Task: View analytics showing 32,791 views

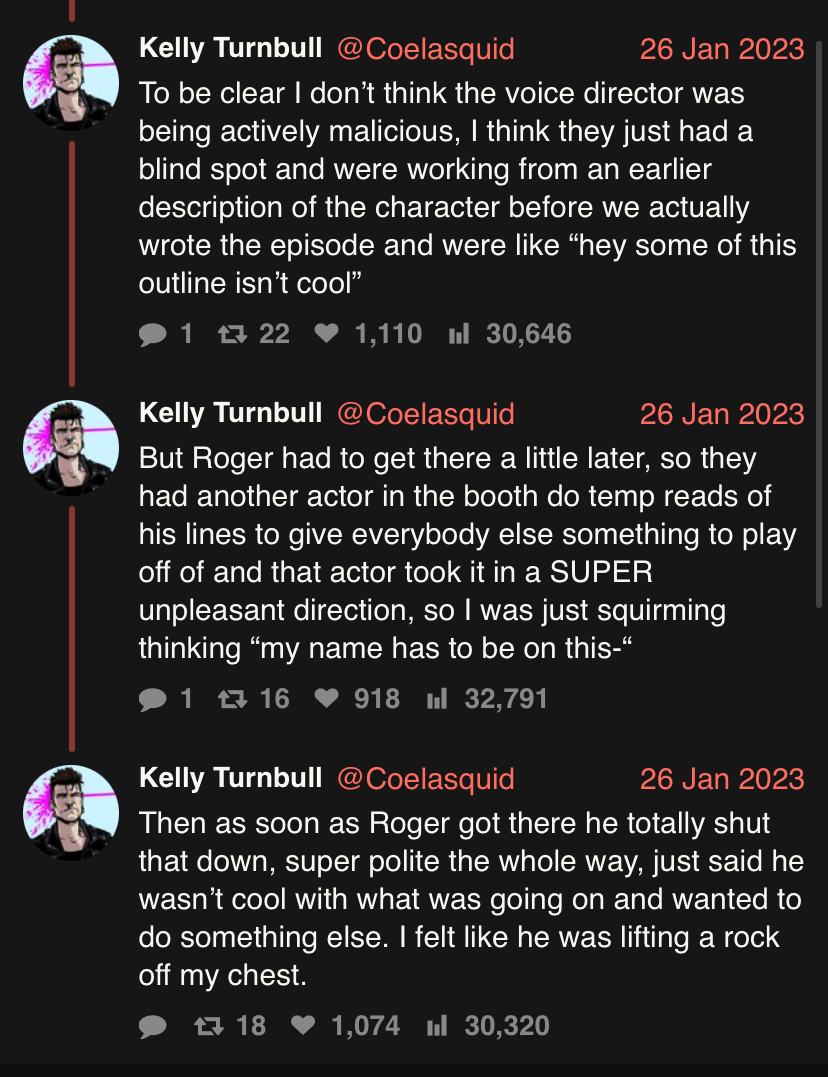Action: point(437,699)
